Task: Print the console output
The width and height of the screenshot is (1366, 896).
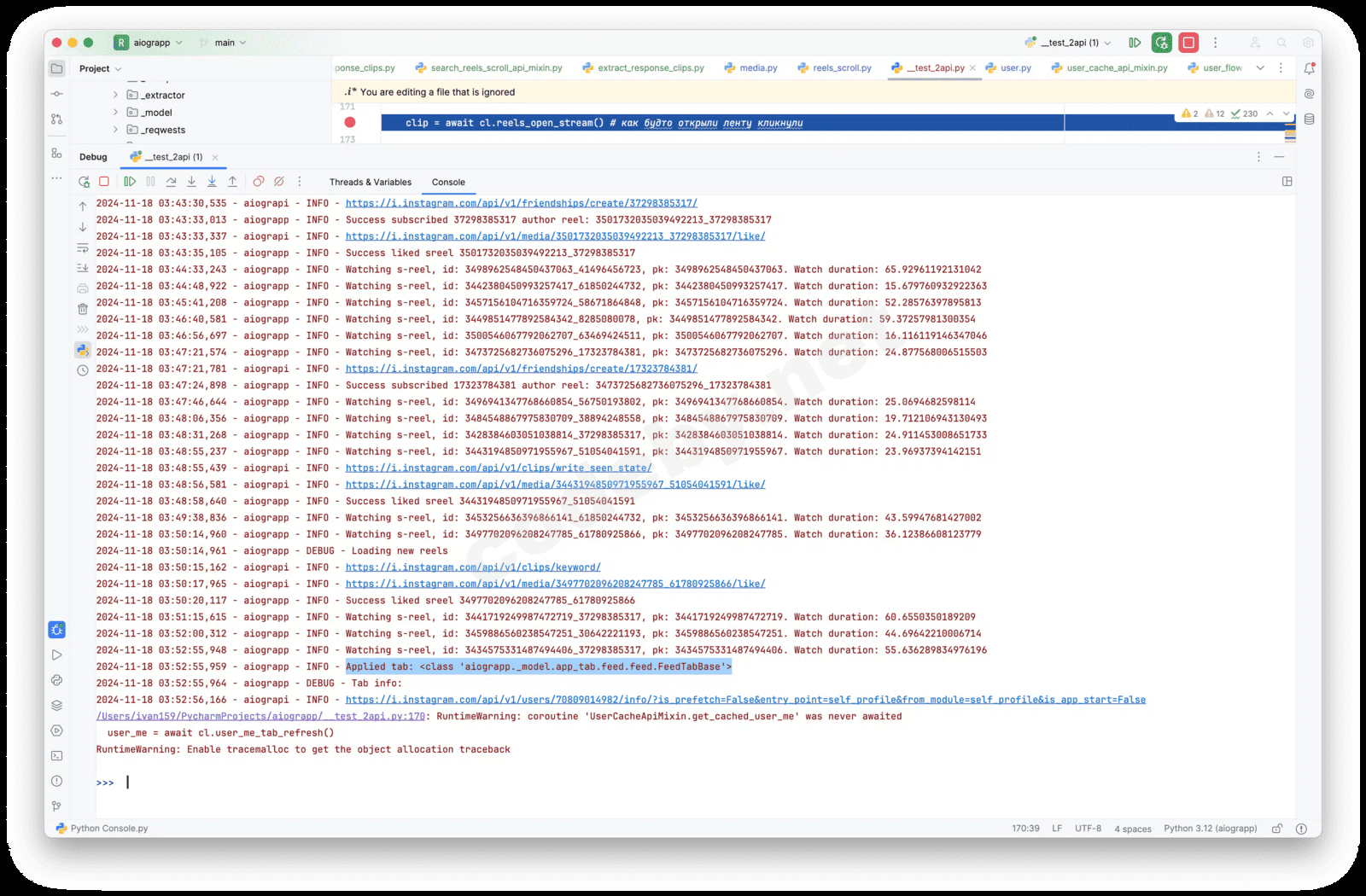Action: pos(83,288)
